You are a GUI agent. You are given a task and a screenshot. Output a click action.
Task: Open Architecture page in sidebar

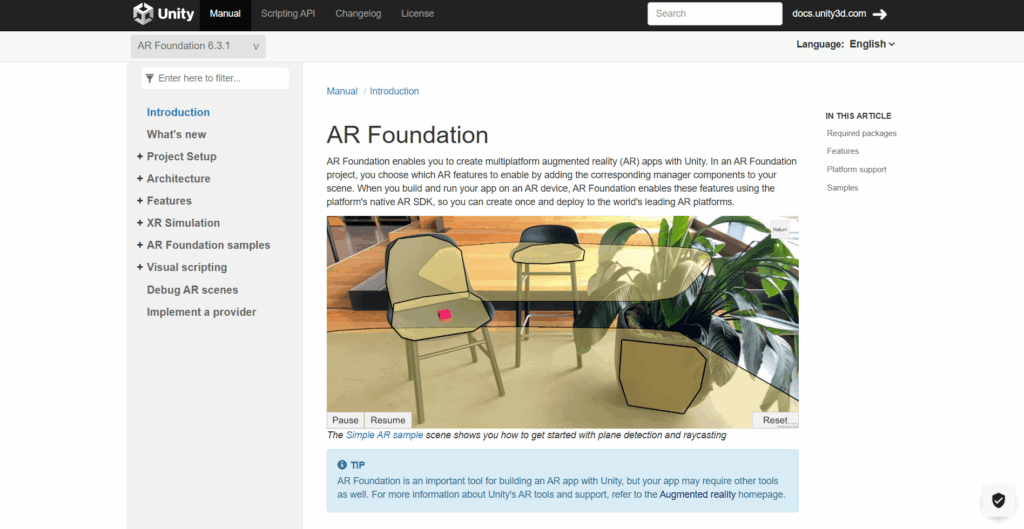[178, 179]
